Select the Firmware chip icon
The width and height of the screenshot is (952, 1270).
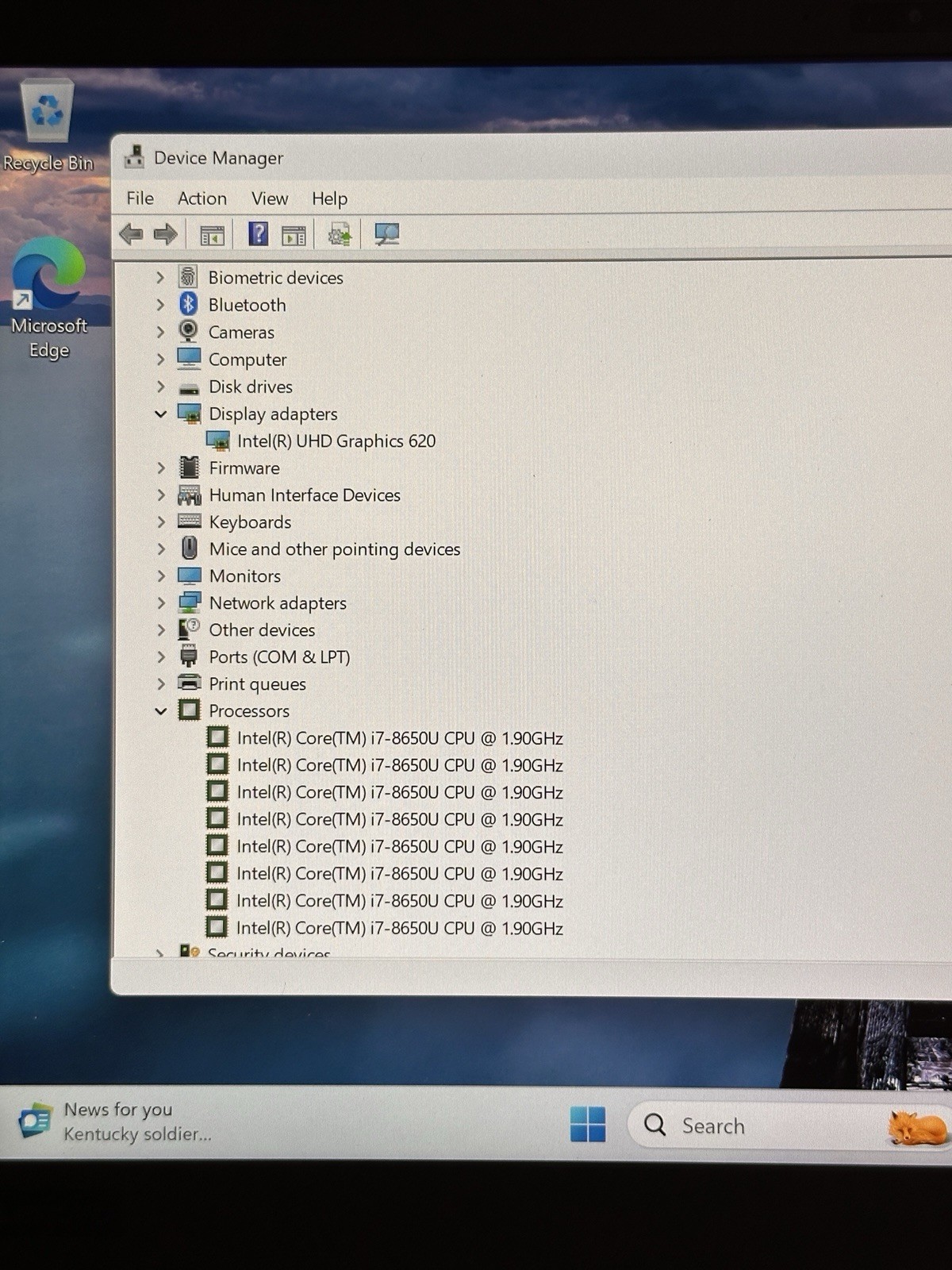[189, 468]
